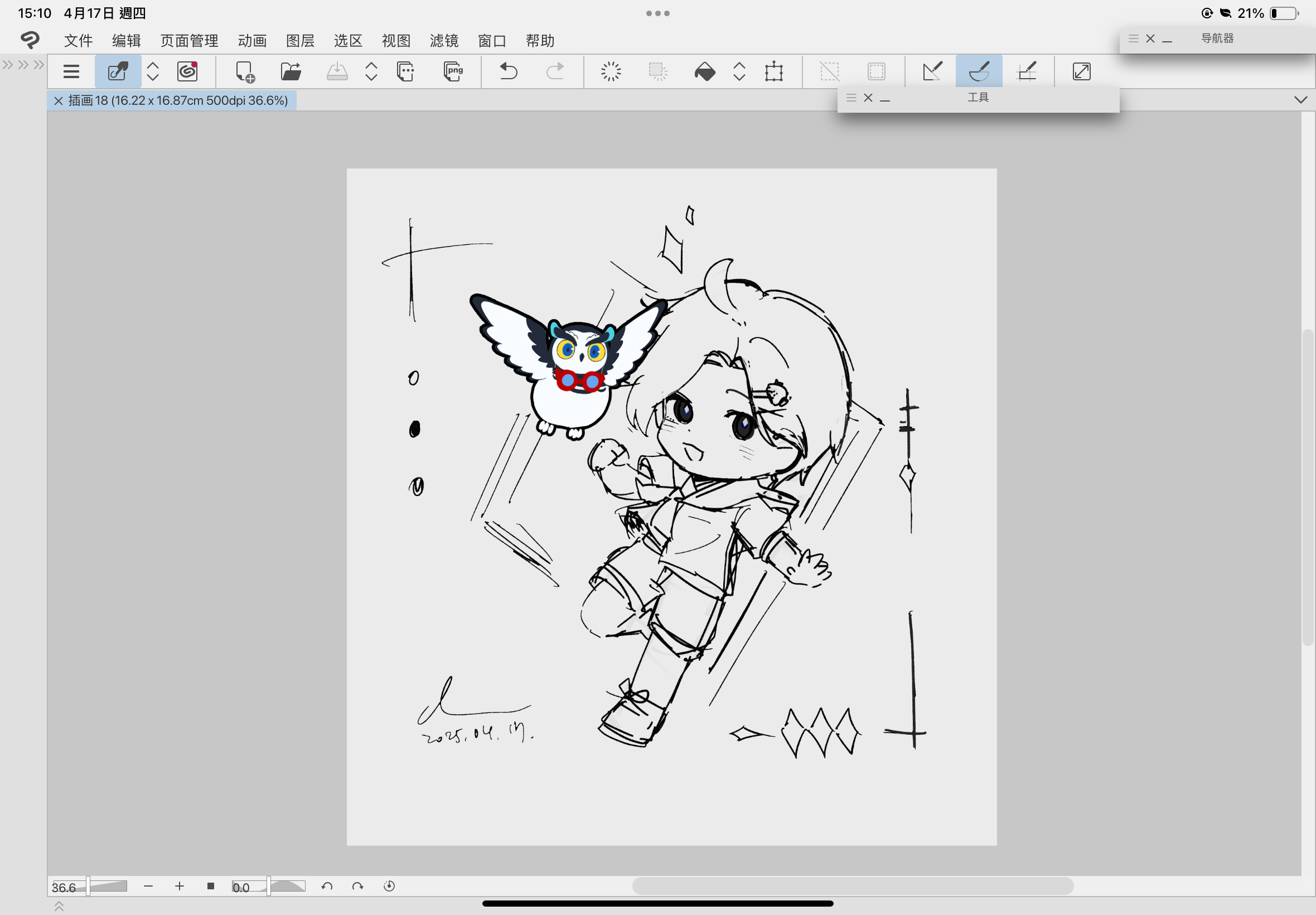The width and height of the screenshot is (1316, 915).
Task: Click the expand arrow-in-square icon
Action: click(x=1081, y=71)
